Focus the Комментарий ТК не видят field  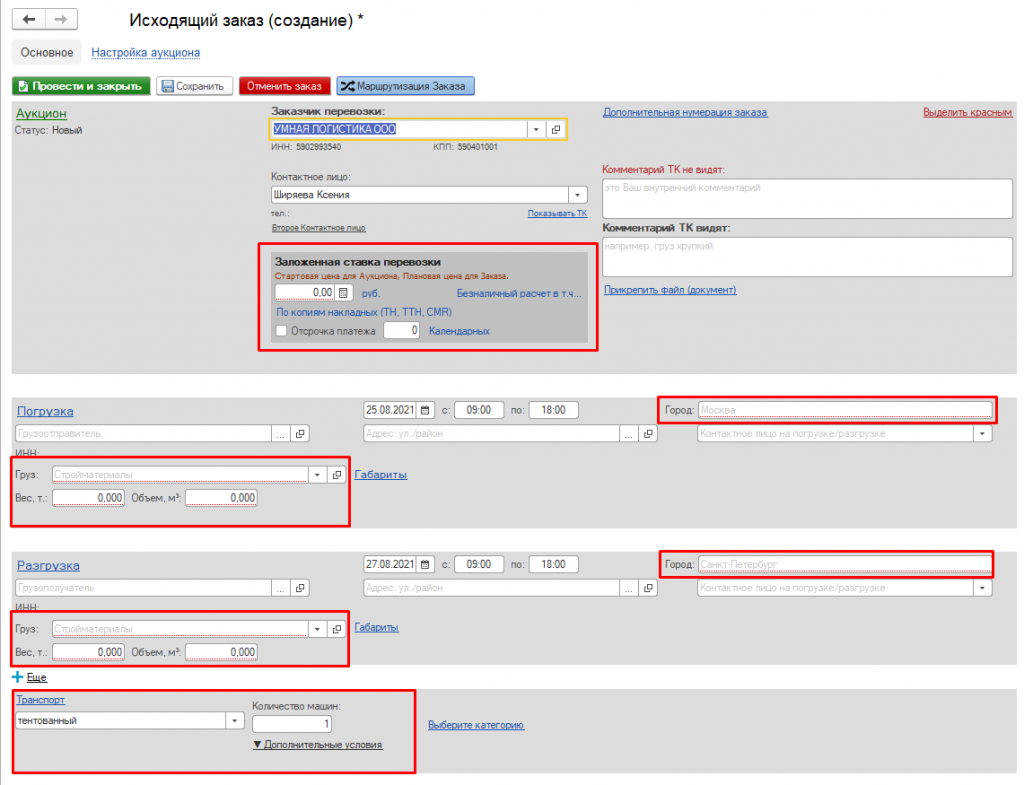pyautogui.click(x=807, y=199)
